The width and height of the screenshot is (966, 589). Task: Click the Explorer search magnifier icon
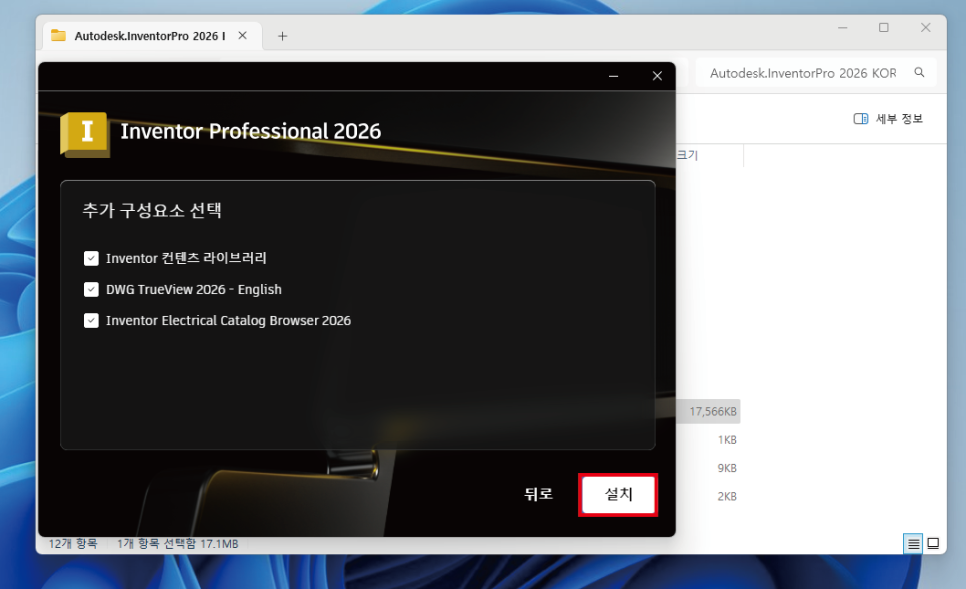coord(919,73)
